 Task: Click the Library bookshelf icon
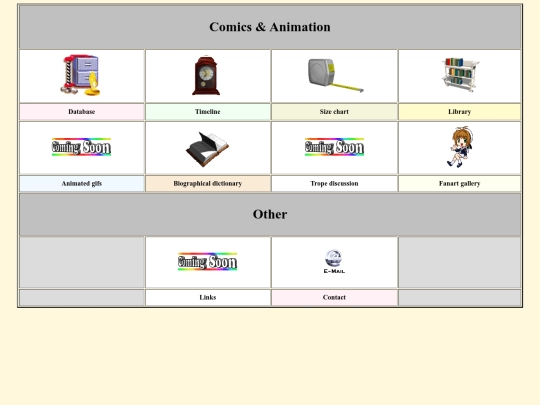460,75
